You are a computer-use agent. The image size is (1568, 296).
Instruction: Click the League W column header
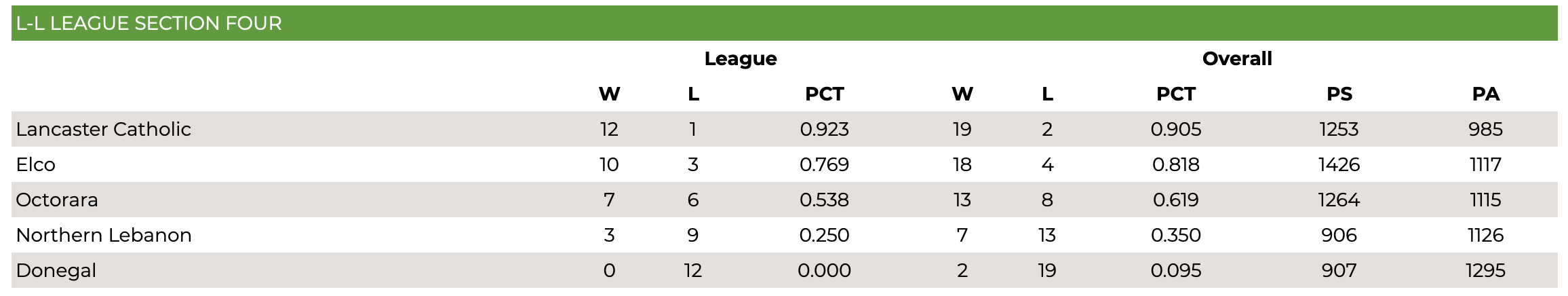tap(609, 94)
